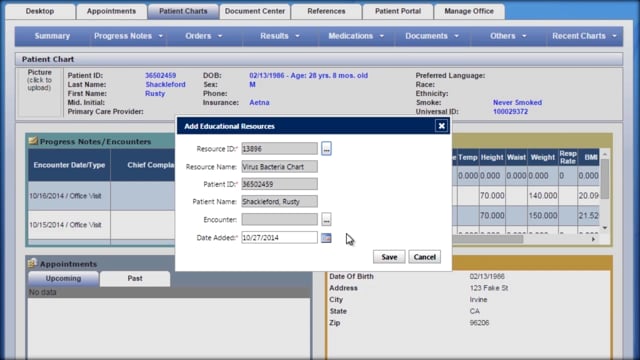Click the Resource Name field
This screenshot has height=360, width=640.
coord(279,167)
